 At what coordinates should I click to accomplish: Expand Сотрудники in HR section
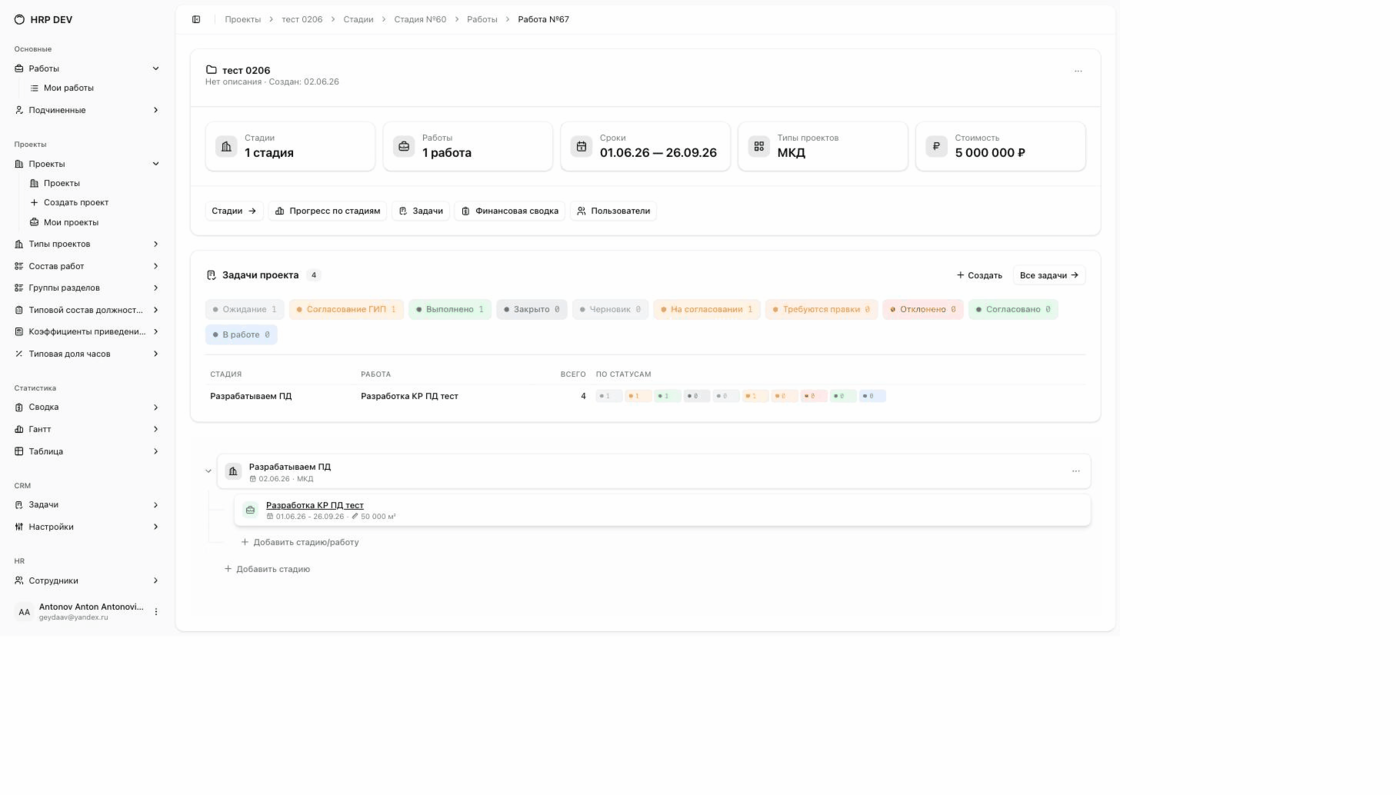156,581
